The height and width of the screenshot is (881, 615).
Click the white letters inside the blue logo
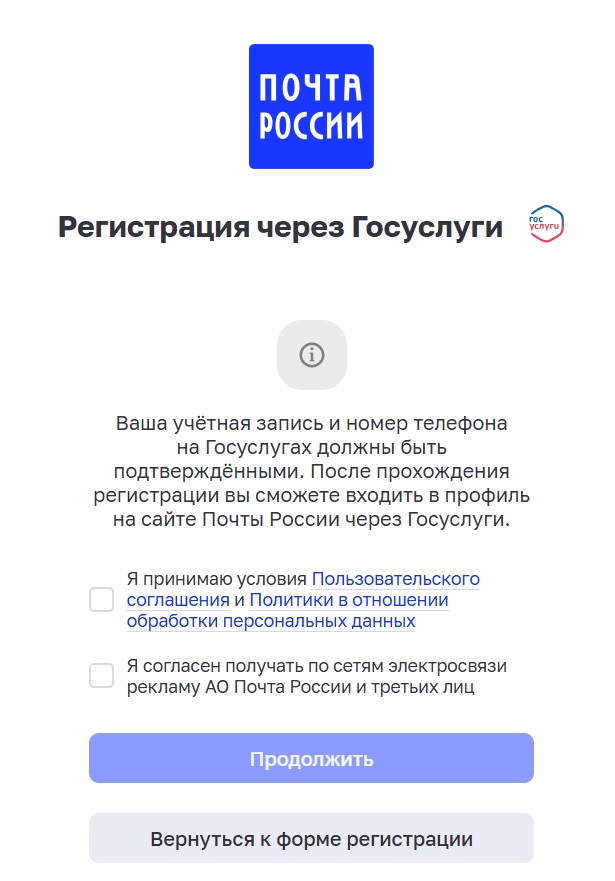click(x=312, y=105)
